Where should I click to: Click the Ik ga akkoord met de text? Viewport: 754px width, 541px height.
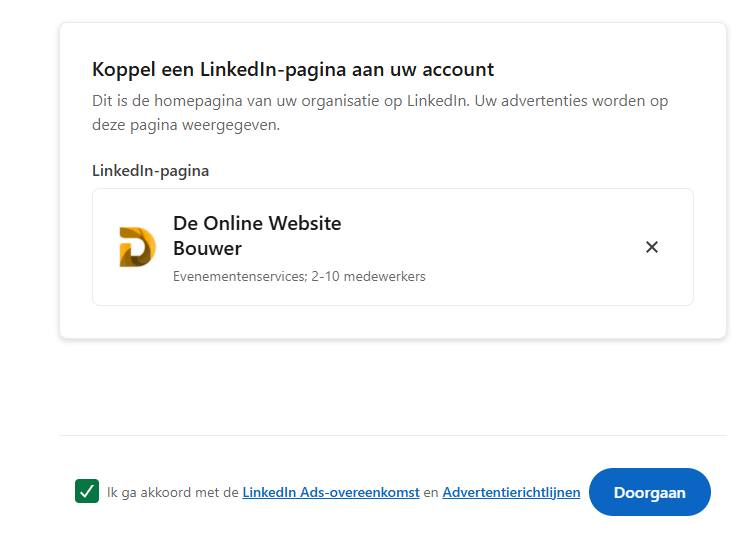point(173,492)
